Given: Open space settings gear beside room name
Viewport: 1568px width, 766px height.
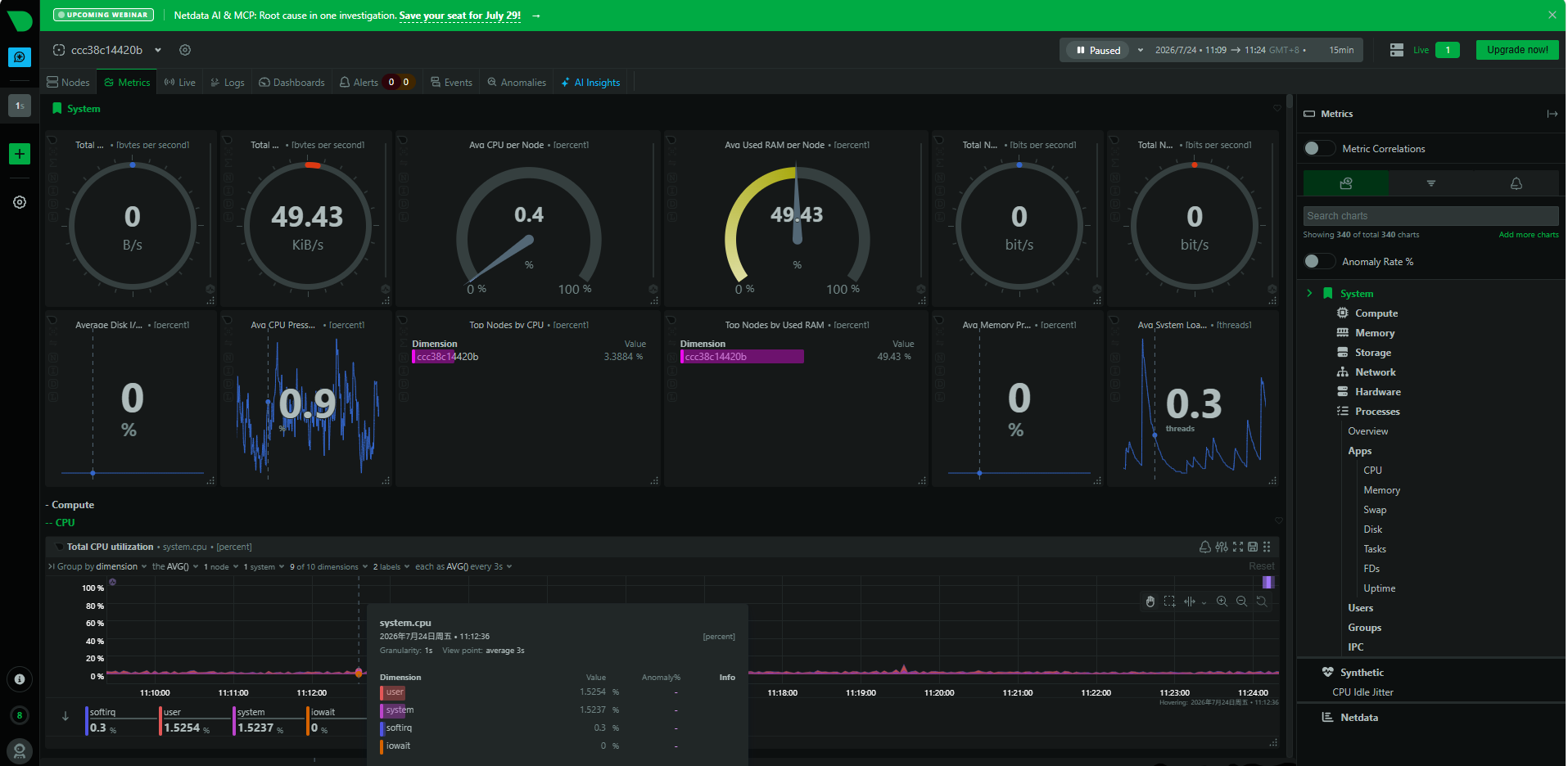Looking at the screenshot, I should pyautogui.click(x=185, y=50).
